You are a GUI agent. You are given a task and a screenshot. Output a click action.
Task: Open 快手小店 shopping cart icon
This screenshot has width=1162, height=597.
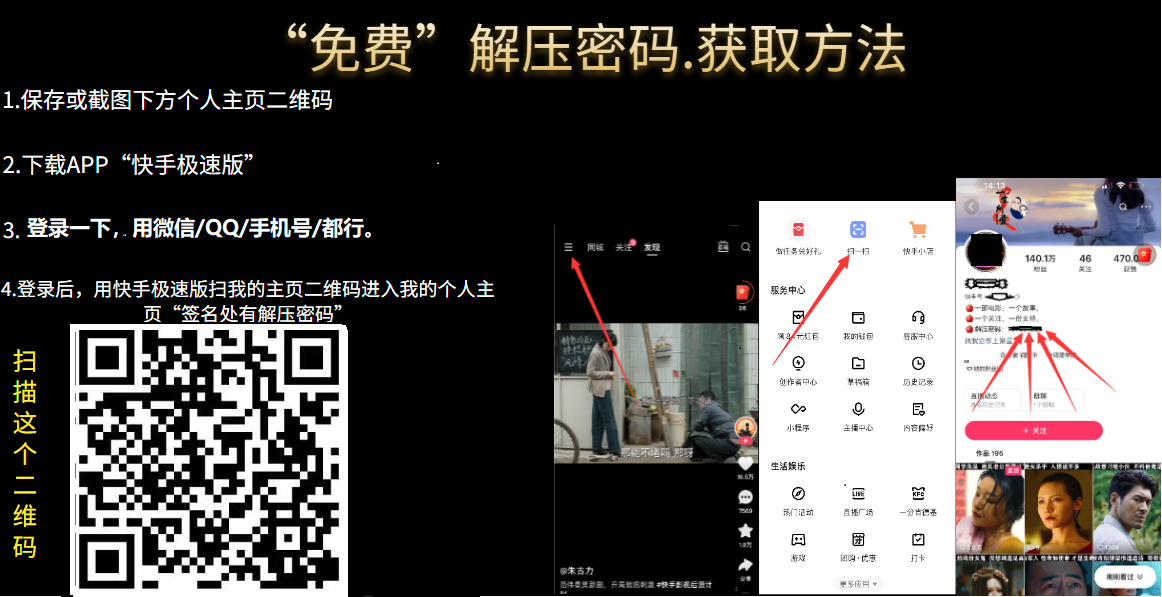tap(918, 230)
